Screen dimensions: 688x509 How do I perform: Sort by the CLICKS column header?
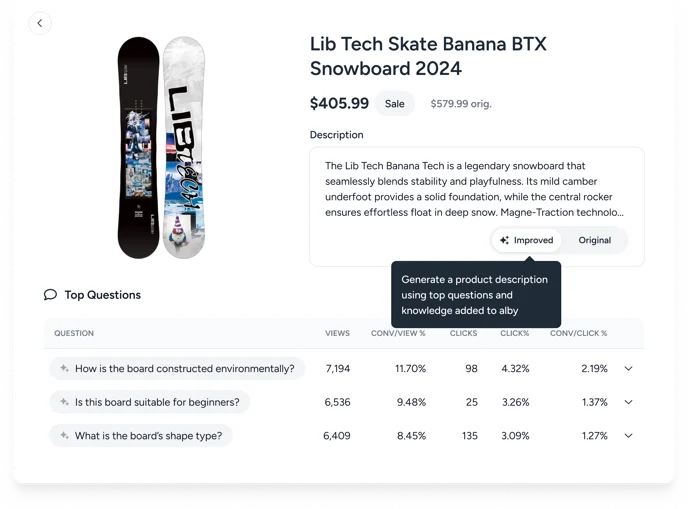pos(463,333)
